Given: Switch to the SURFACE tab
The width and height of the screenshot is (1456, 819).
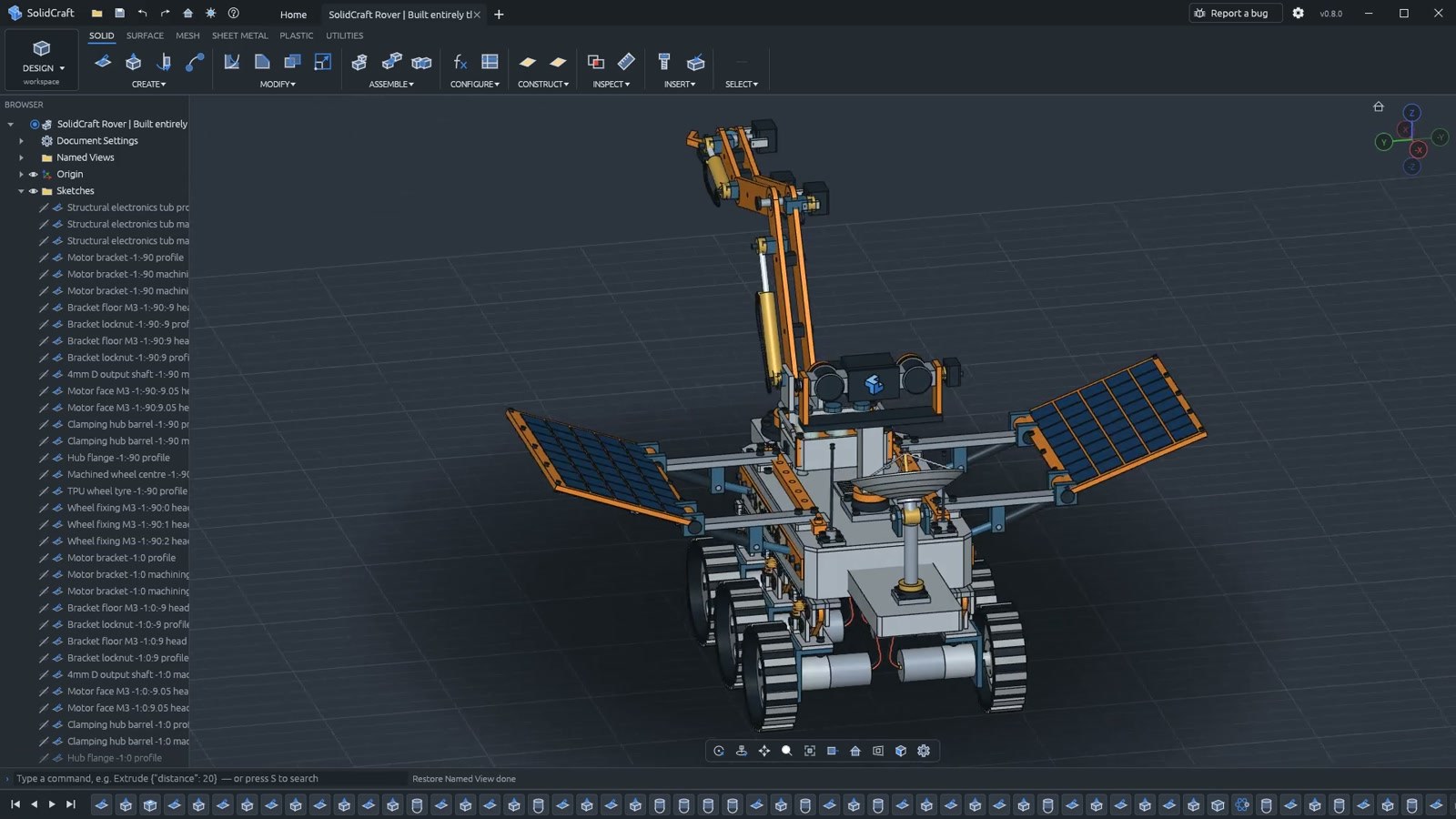Looking at the screenshot, I should pyautogui.click(x=145, y=35).
